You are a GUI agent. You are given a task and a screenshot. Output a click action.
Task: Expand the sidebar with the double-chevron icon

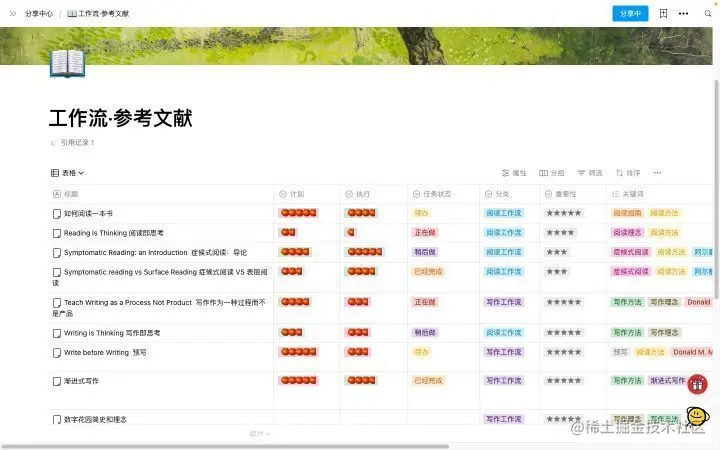tap(13, 14)
